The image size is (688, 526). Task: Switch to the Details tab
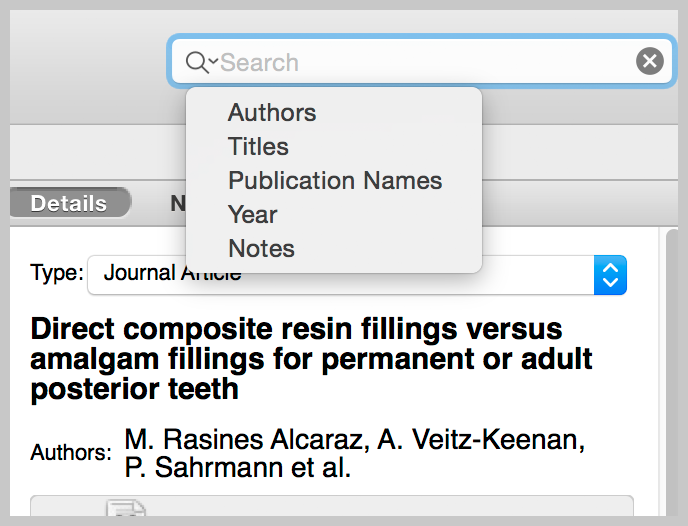click(69, 203)
